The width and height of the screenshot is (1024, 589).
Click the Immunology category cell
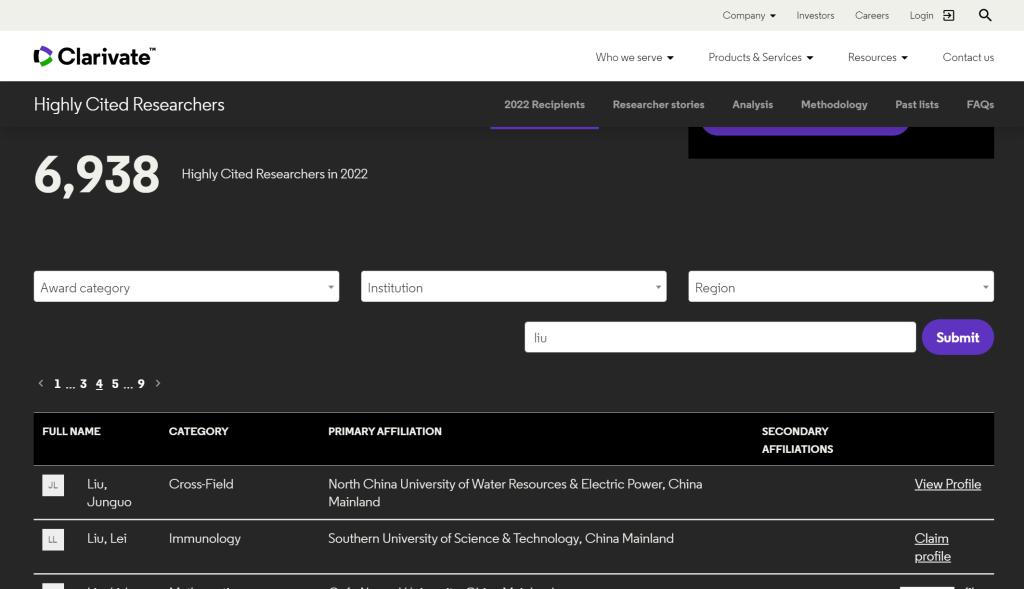click(204, 539)
